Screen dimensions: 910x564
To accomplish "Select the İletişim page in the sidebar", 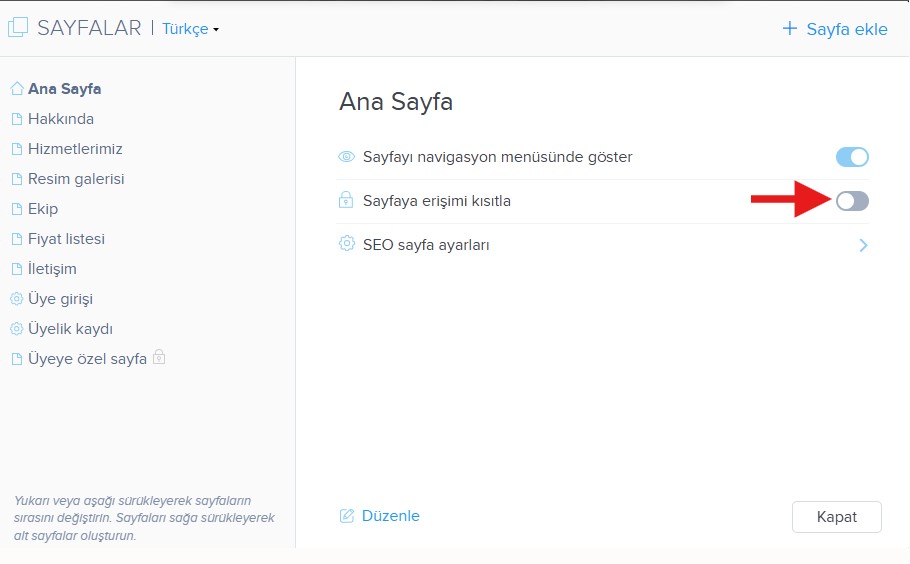I will (x=52, y=269).
